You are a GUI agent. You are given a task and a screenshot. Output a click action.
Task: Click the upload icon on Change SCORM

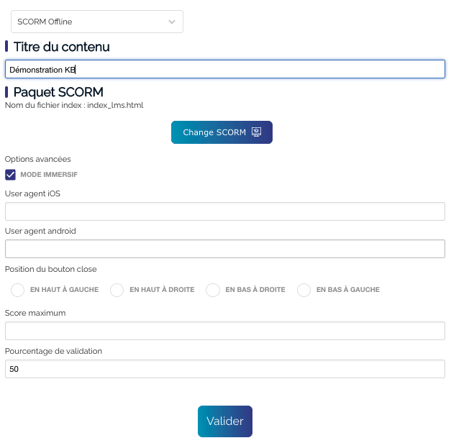click(x=256, y=132)
